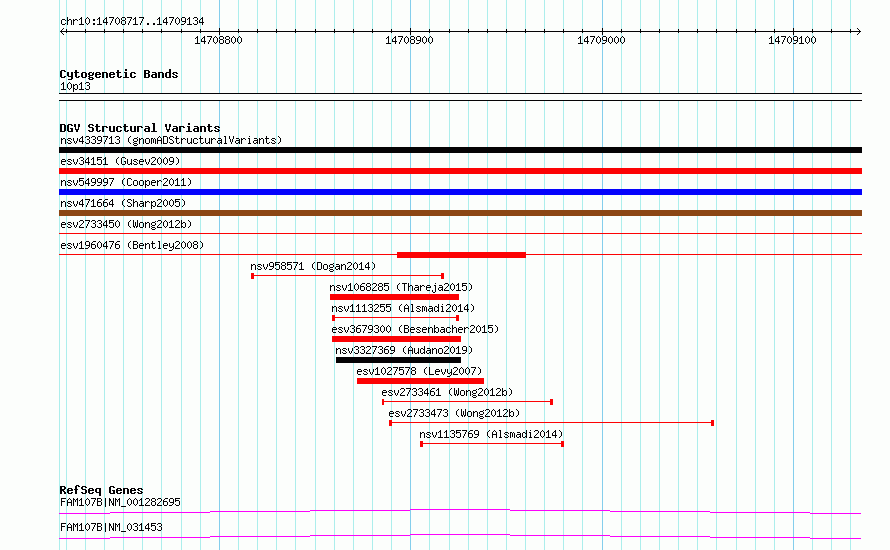Click the thick red esv1960476 Bentley2008 segment
This screenshot has width=890, height=550.
pyautogui.click(x=461, y=255)
